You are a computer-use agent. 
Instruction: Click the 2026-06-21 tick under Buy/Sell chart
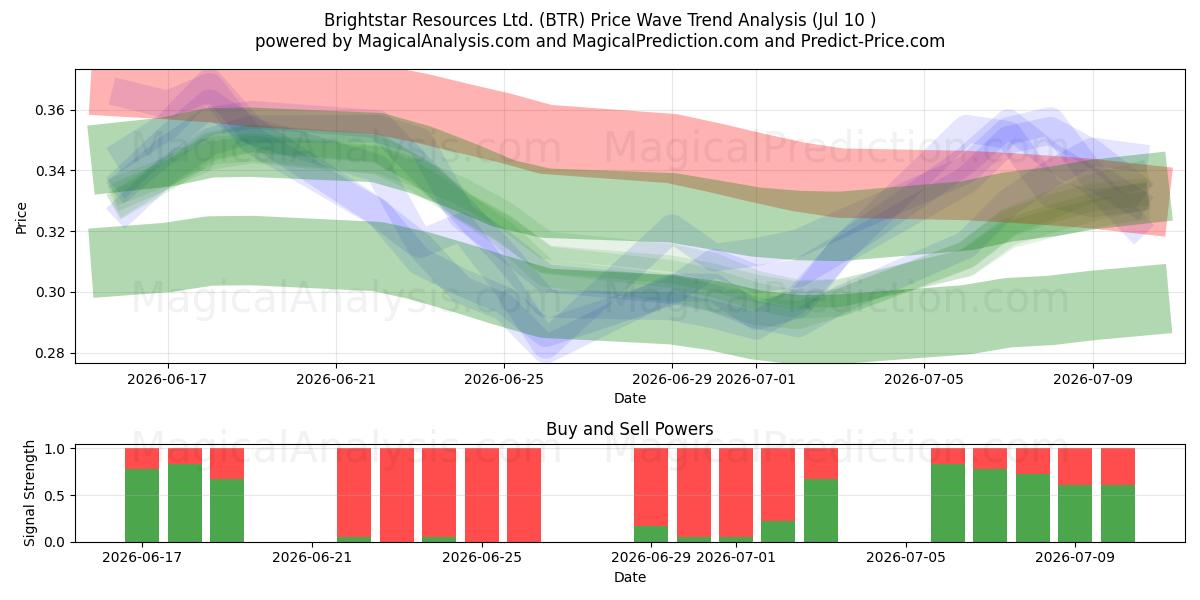click(312, 558)
